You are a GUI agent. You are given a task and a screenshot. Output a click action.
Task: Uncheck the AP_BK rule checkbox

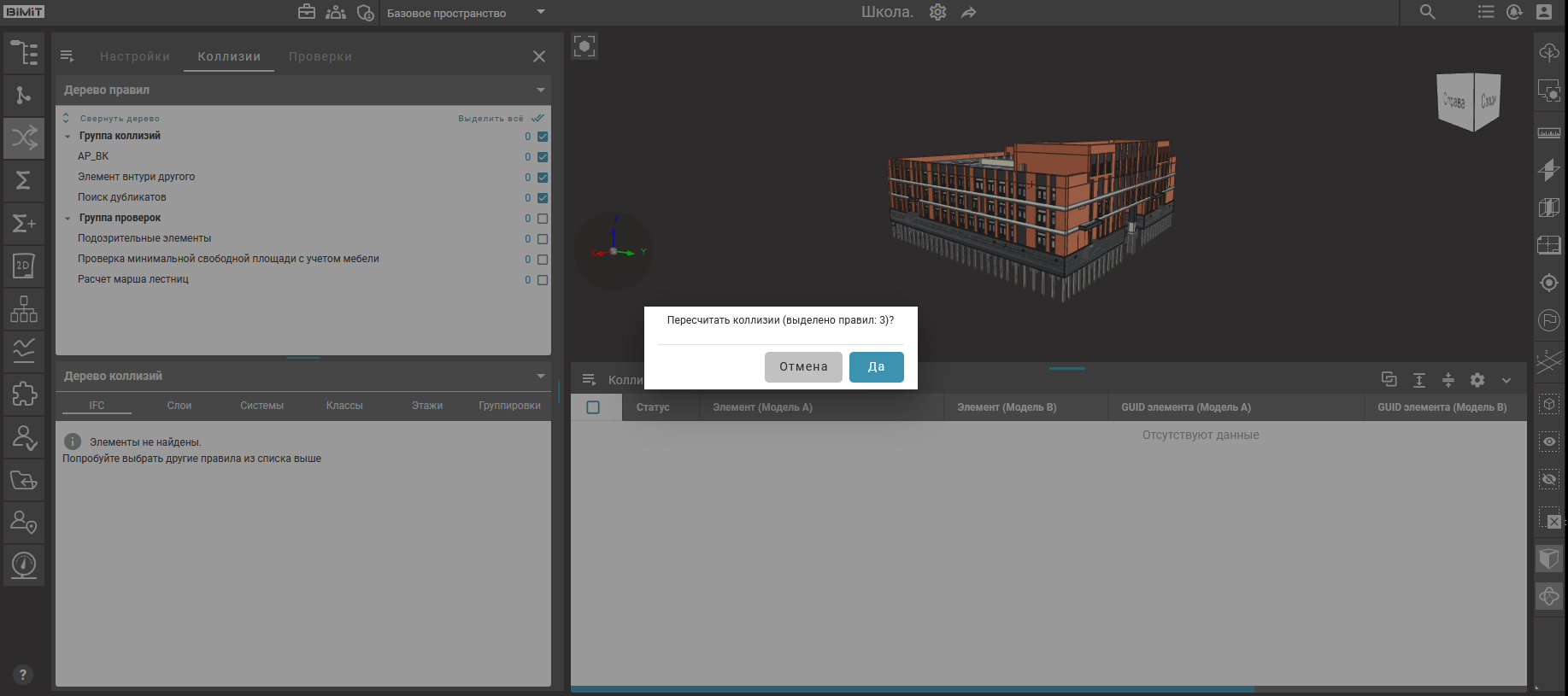[x=543, y=157]
